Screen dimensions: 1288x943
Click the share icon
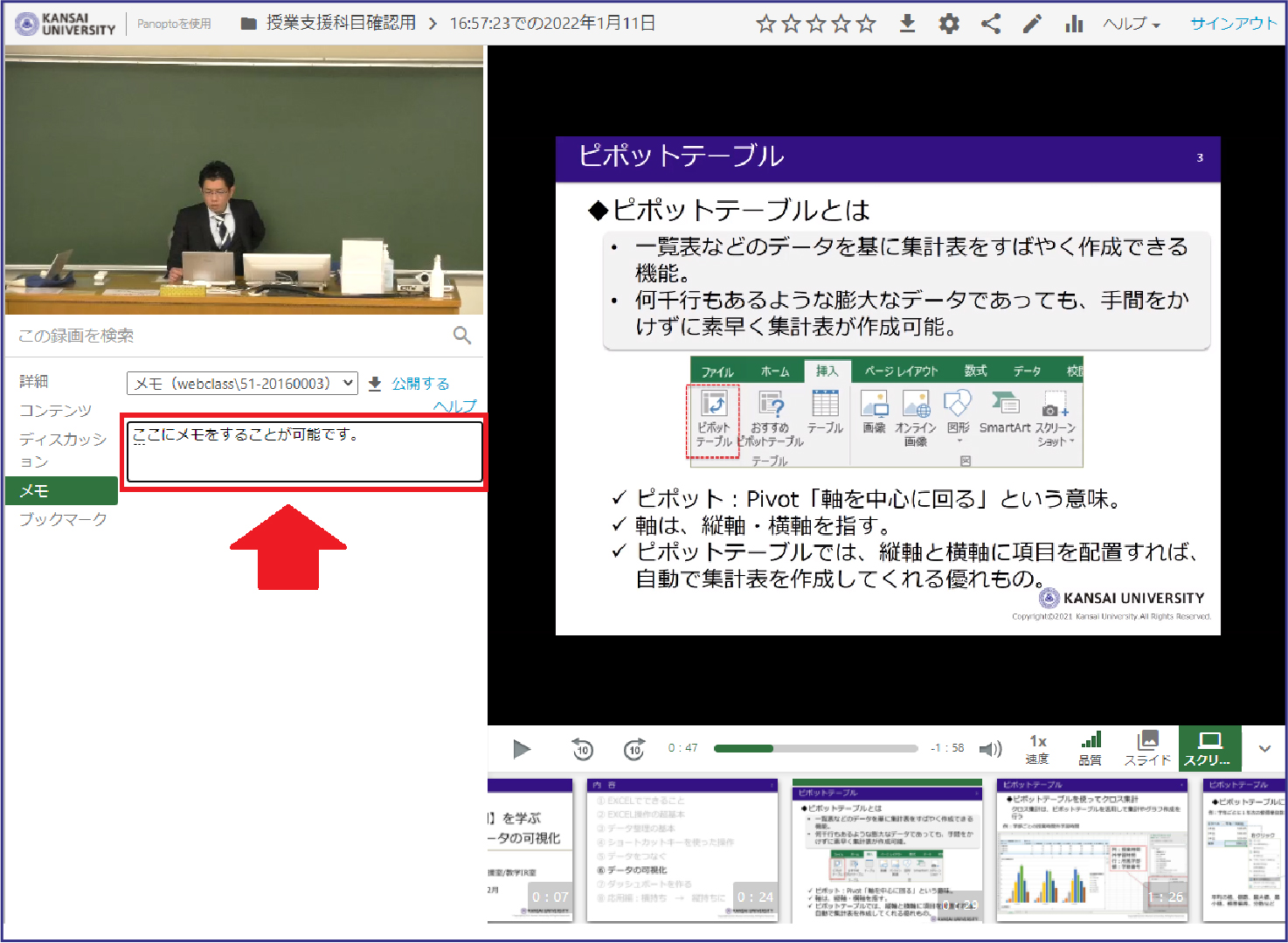(991, 24)
